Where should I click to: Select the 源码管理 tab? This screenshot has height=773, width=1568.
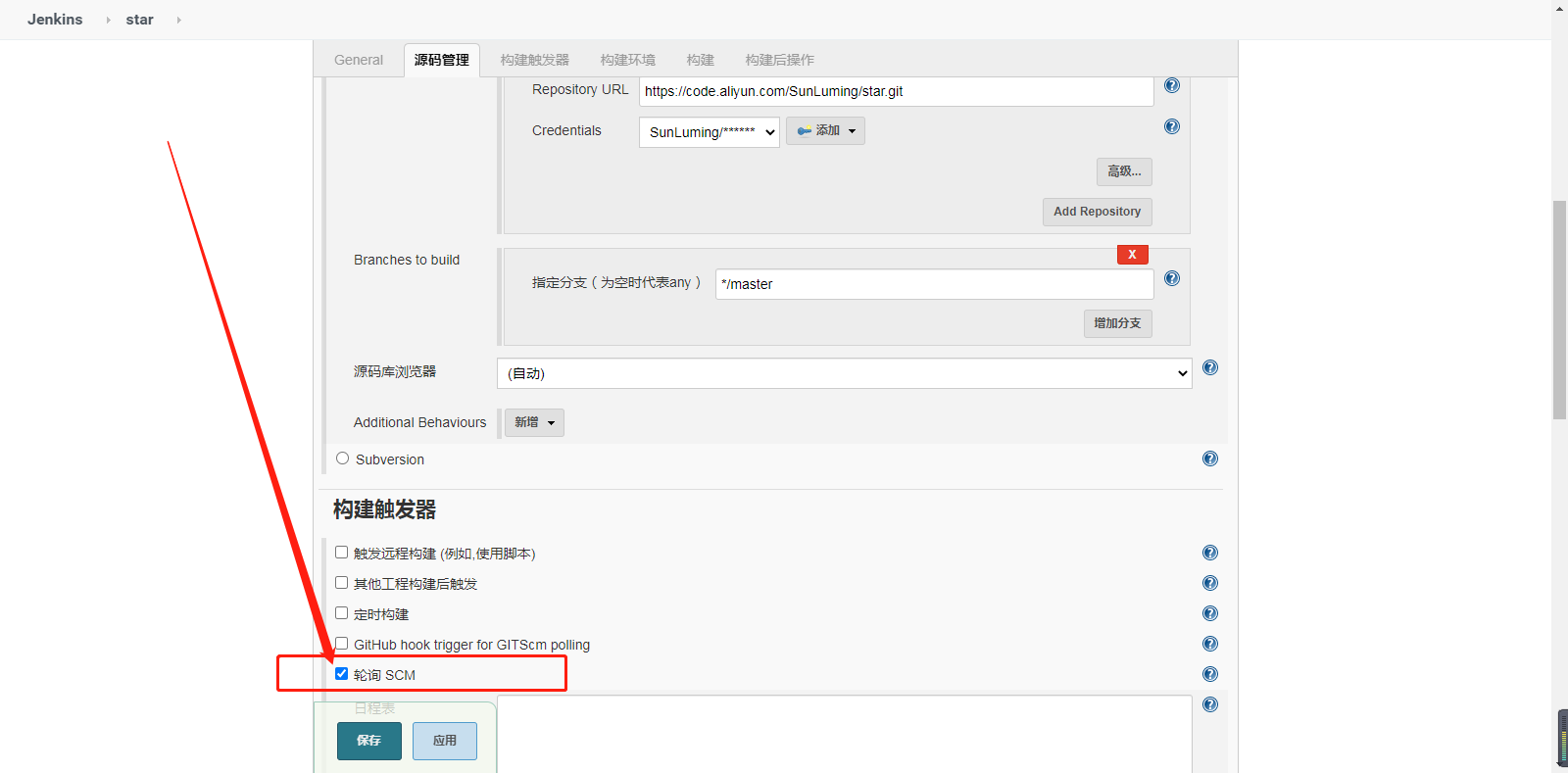[x=442, y=60]
